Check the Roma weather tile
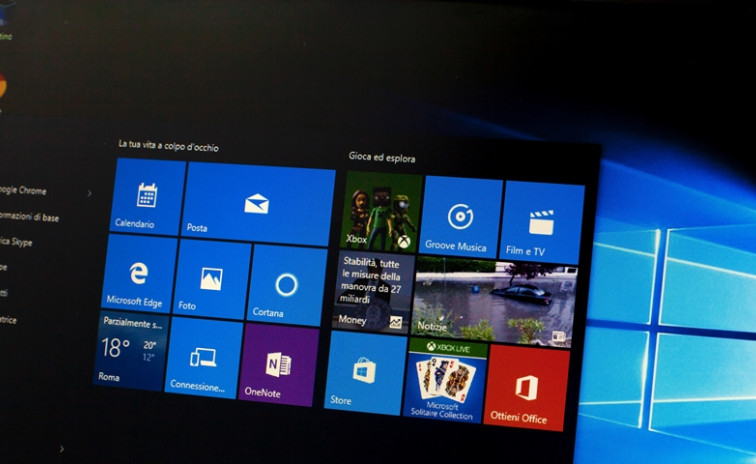 [x=129, y=349]
